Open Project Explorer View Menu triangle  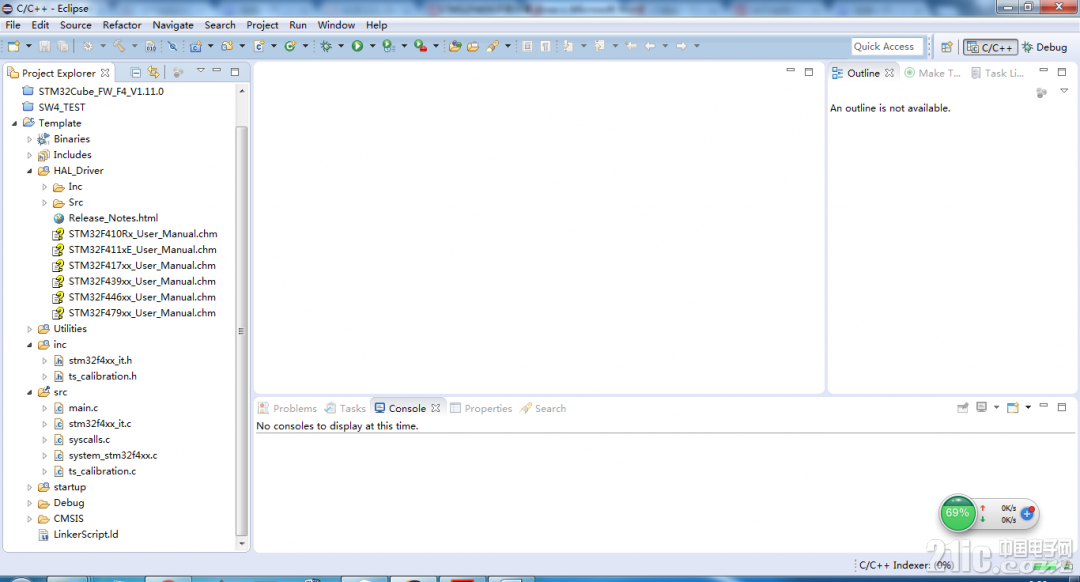(200, 71)
